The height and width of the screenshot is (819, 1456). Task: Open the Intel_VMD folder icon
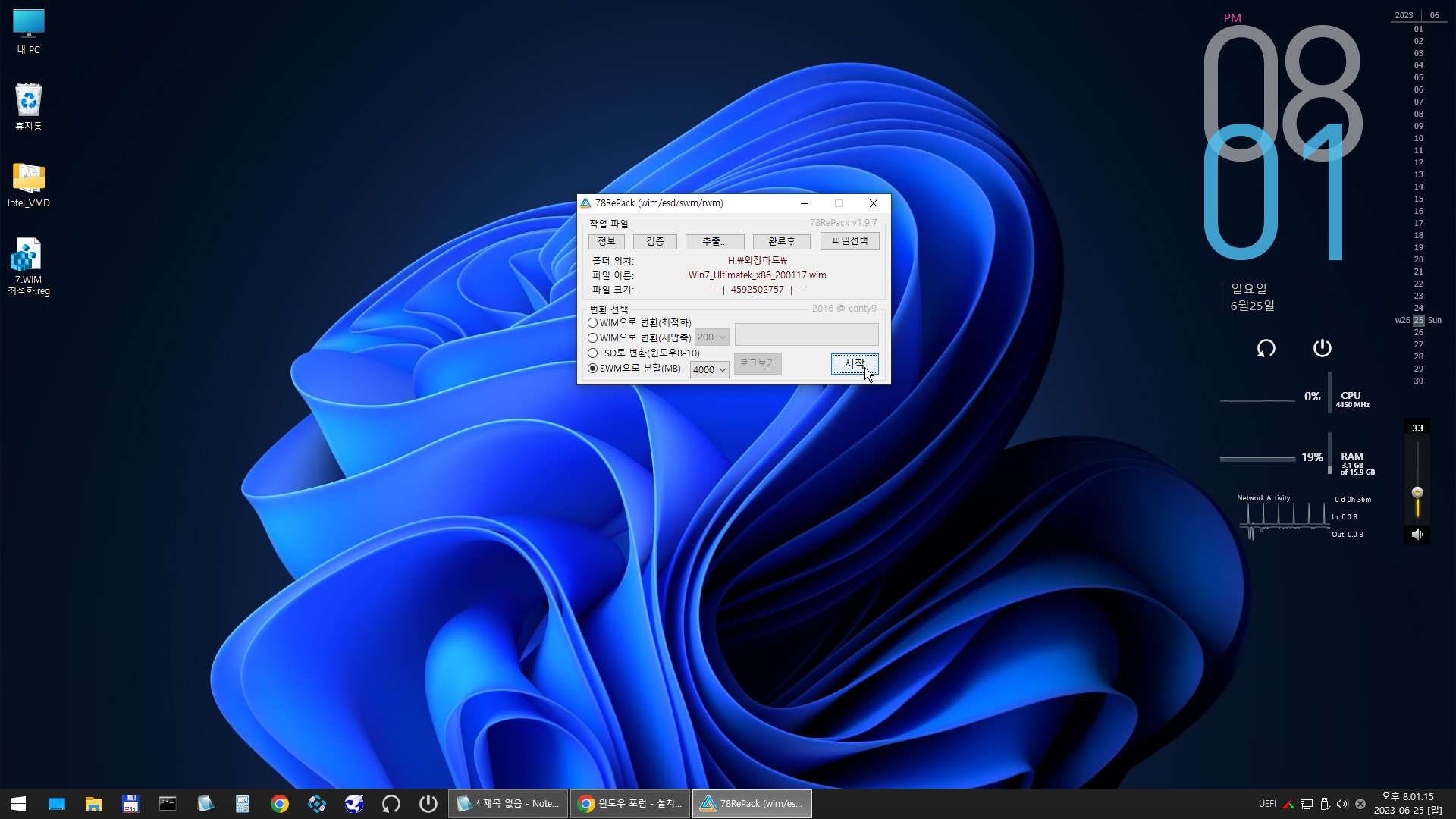tap(29, 184)
